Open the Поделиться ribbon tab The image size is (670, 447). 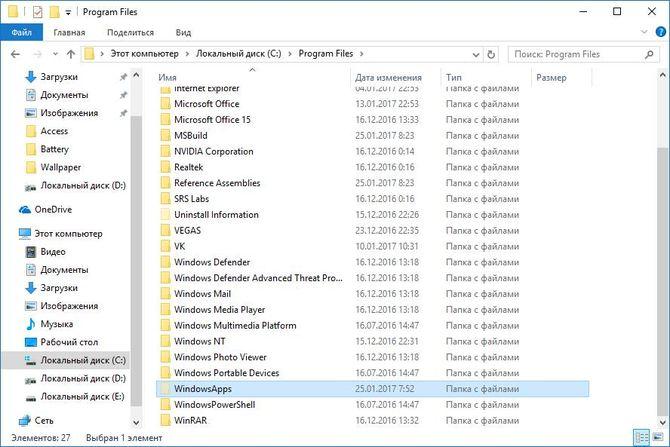[x=130, y=32]
